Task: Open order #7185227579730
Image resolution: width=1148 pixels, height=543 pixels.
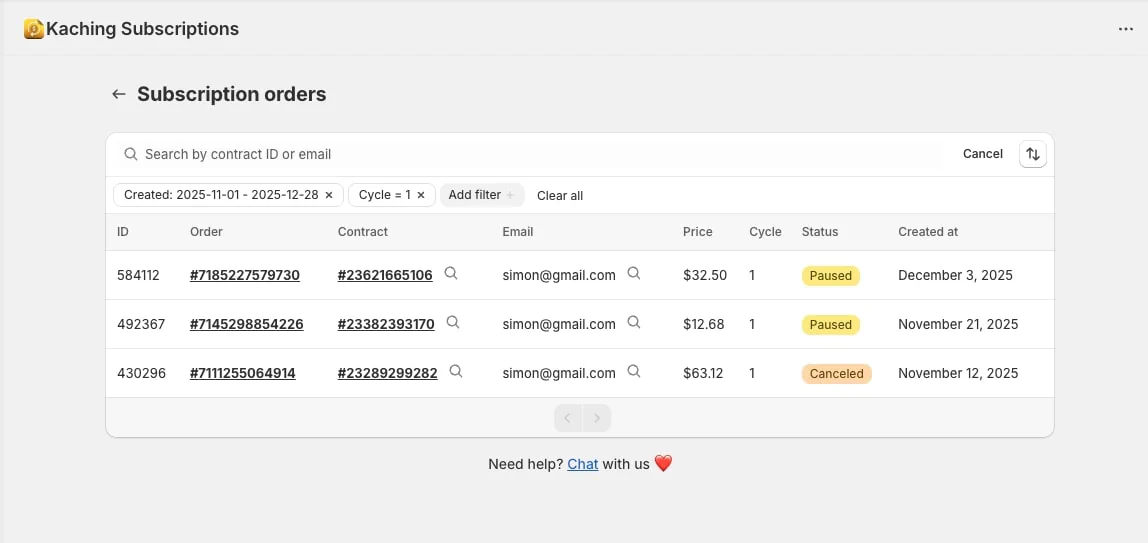Action: coord(245,275)
